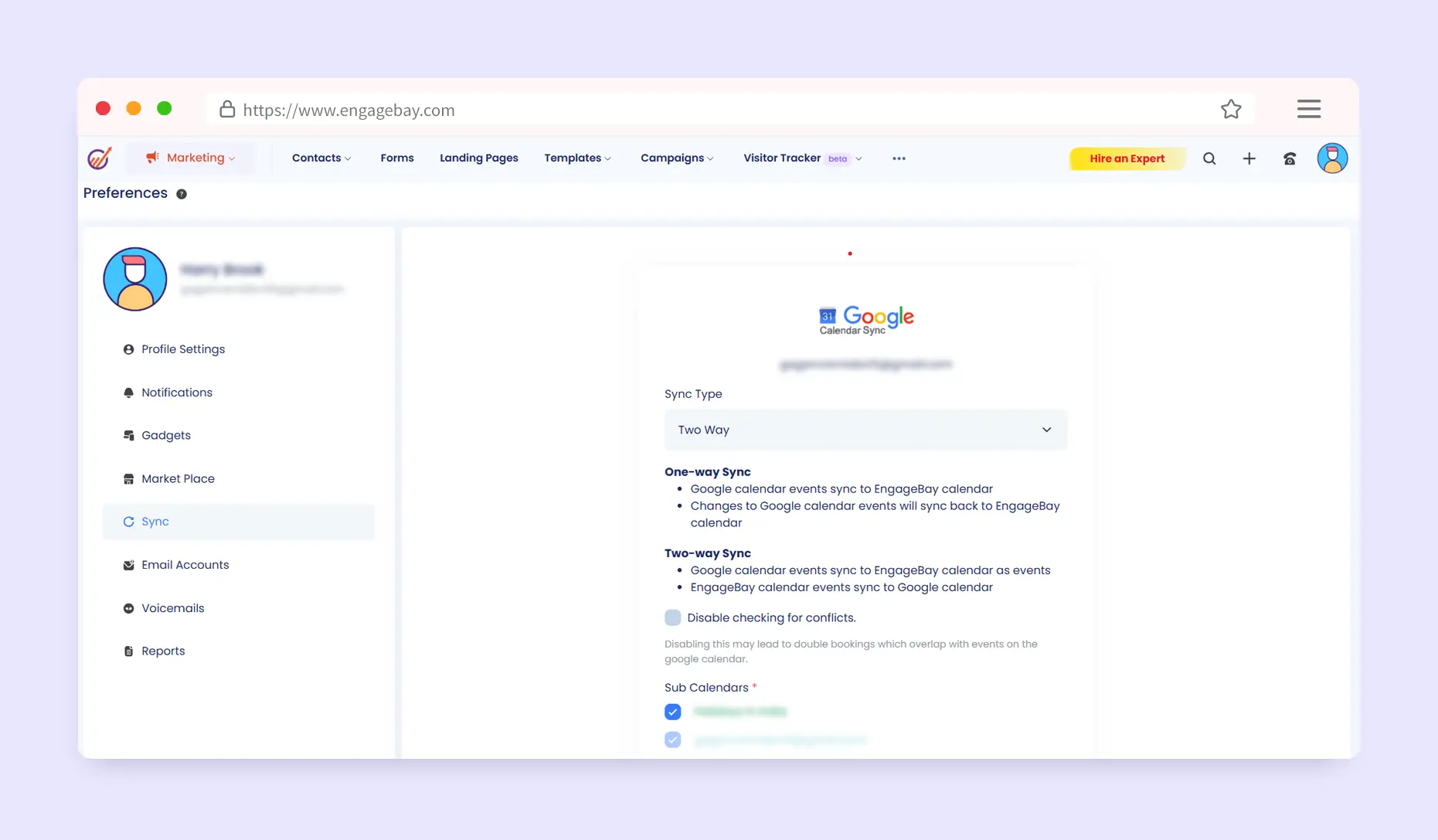Viewport: 1438px width, 840px height.
Task: Open the browser hamburger menu
Action: (1308, 109)
